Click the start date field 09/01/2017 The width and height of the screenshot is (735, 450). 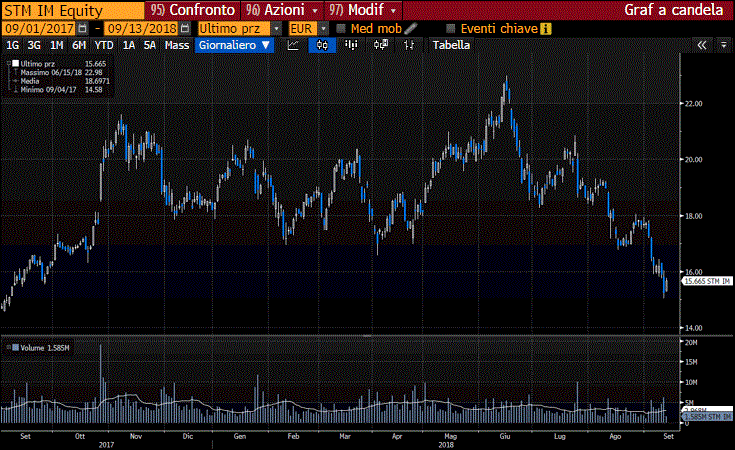pos(39,29)
